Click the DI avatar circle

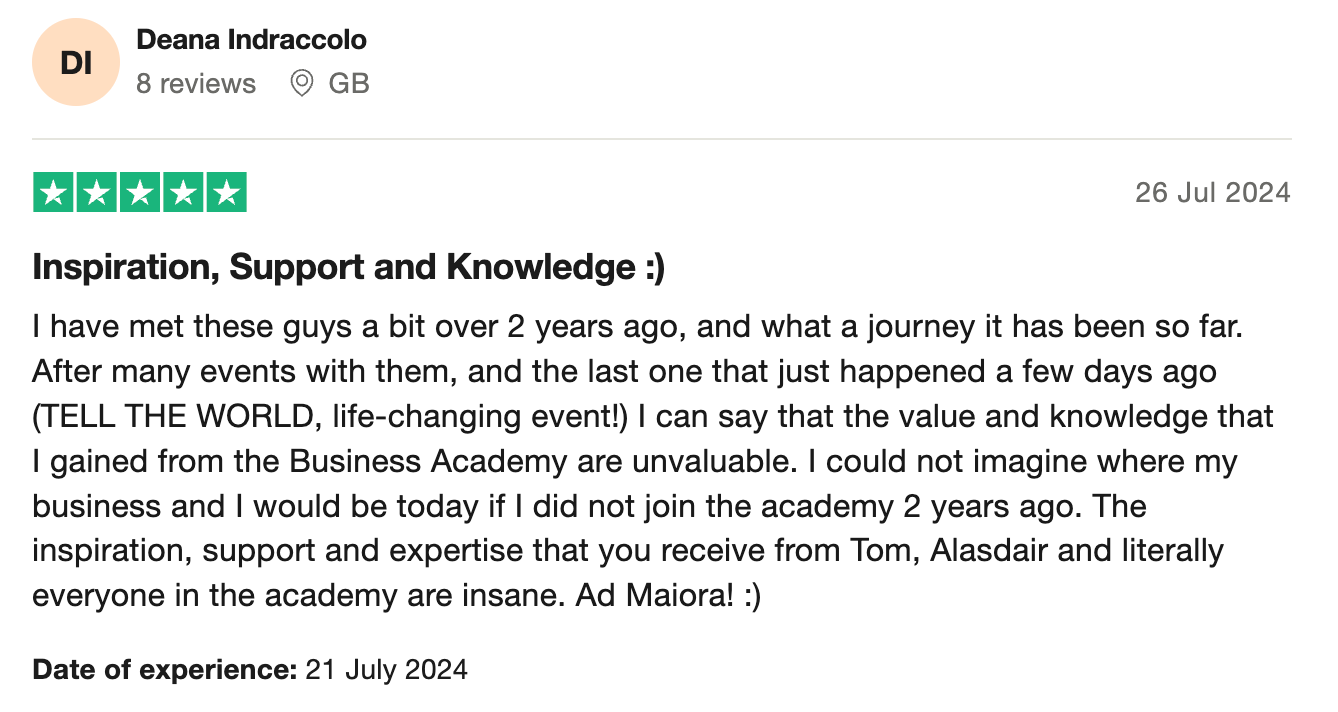(x=77, y=62)
